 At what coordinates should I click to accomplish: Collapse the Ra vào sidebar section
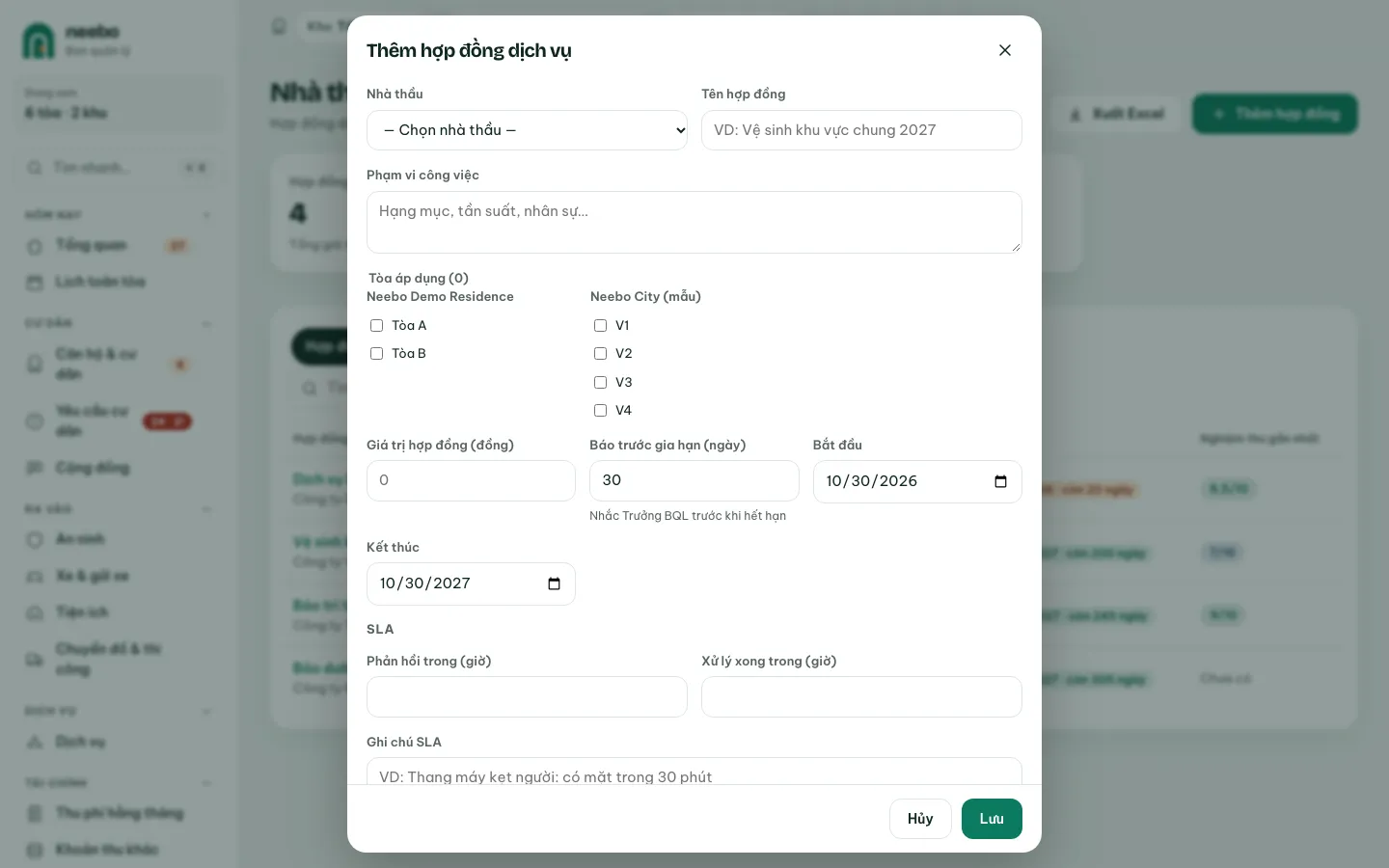pos(206,509)
